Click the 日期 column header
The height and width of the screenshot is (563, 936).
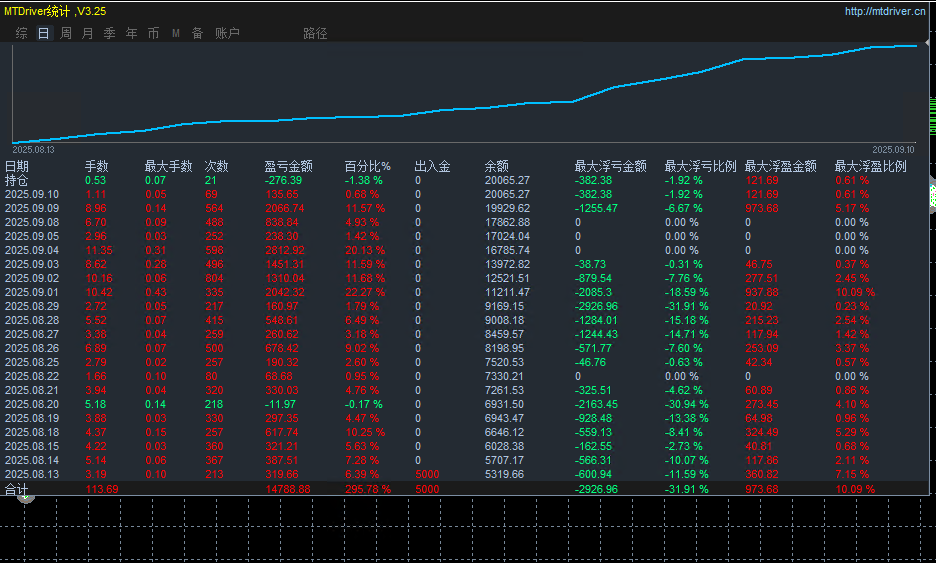click(17, 167)
